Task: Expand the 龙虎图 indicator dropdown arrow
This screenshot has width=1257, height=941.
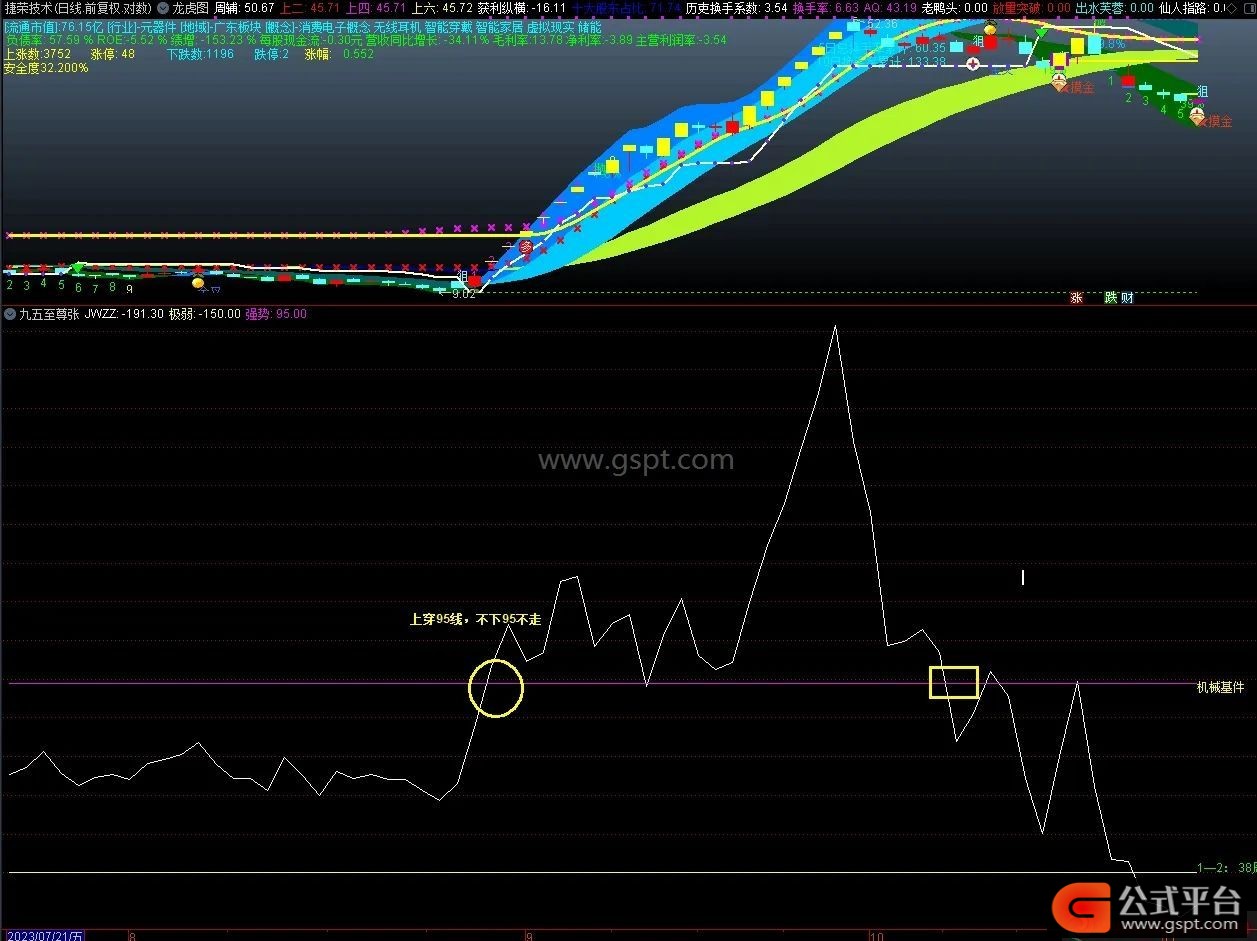Action: click(163, 7)
